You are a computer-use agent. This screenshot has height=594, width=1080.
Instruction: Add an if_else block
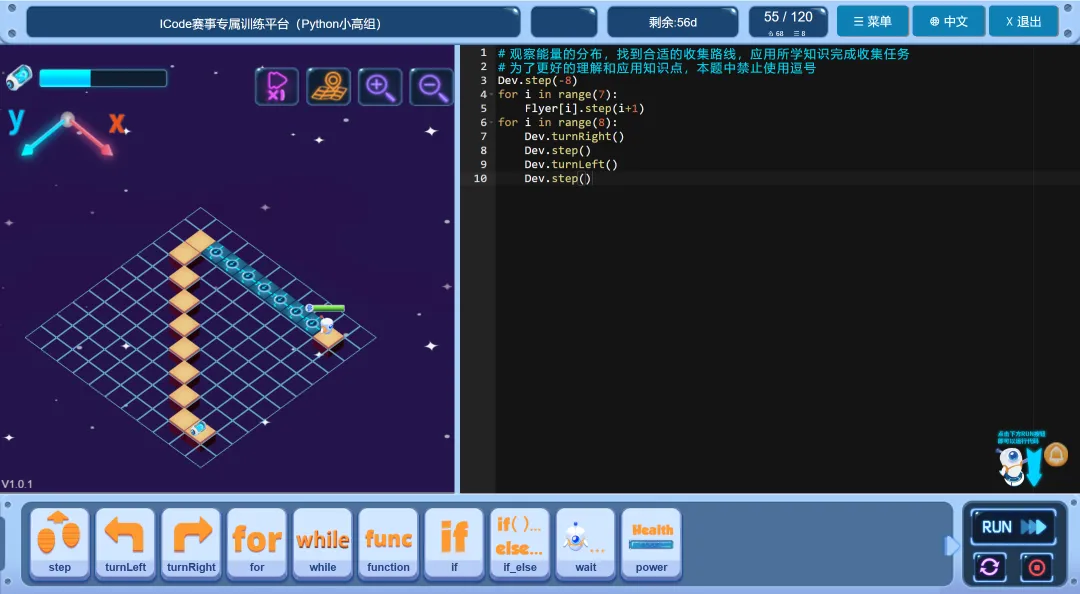click(520, 544)
